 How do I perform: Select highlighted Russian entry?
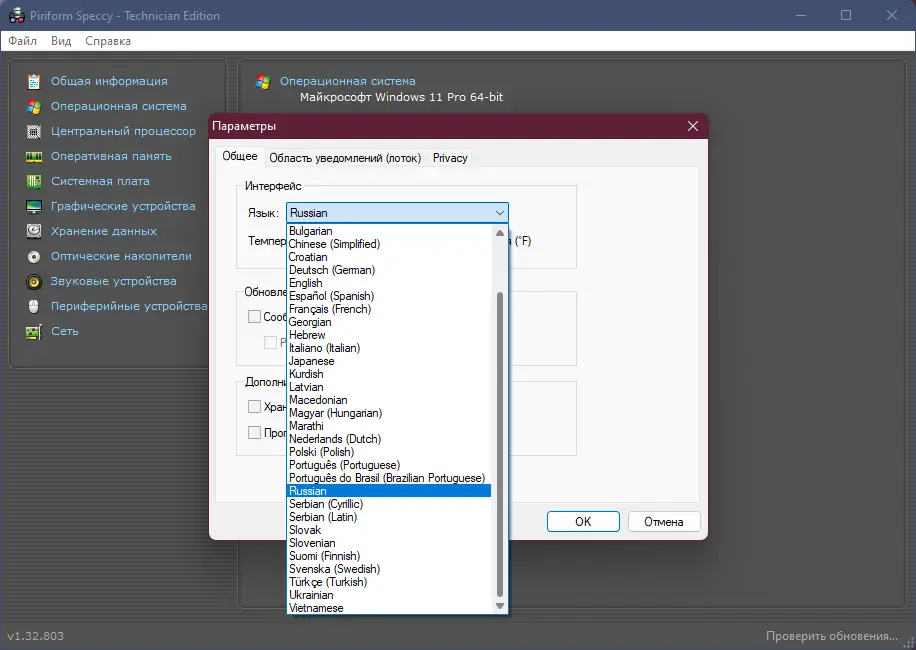(x=390, y=491)
